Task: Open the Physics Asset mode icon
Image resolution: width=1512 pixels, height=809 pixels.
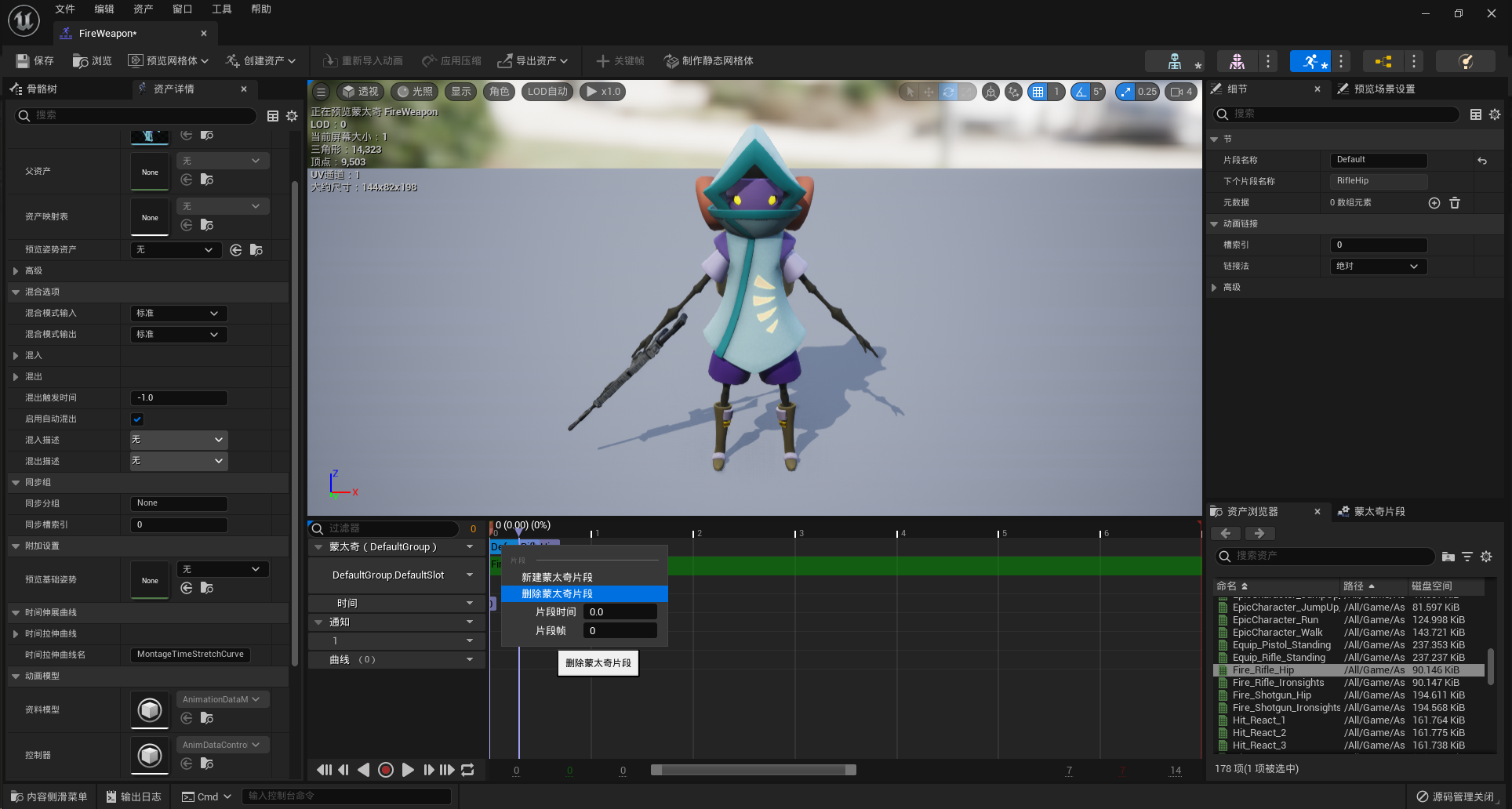Action: coord(1465,61)
